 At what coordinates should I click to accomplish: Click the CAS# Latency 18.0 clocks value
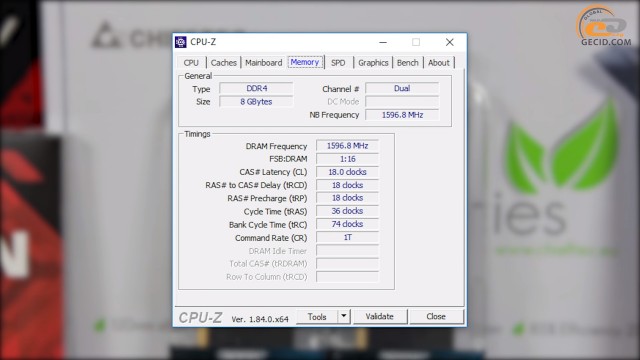point(347,172)
